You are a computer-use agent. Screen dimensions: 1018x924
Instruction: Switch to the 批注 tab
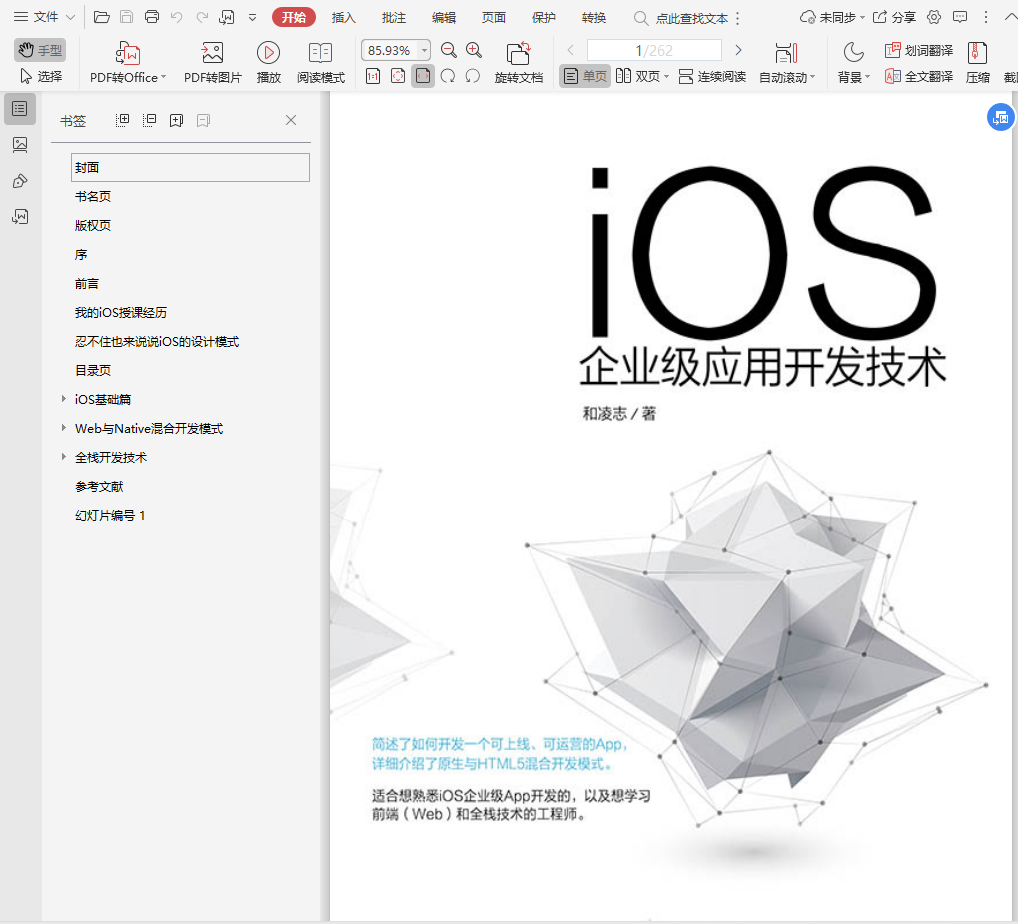(x=393, y=18)
